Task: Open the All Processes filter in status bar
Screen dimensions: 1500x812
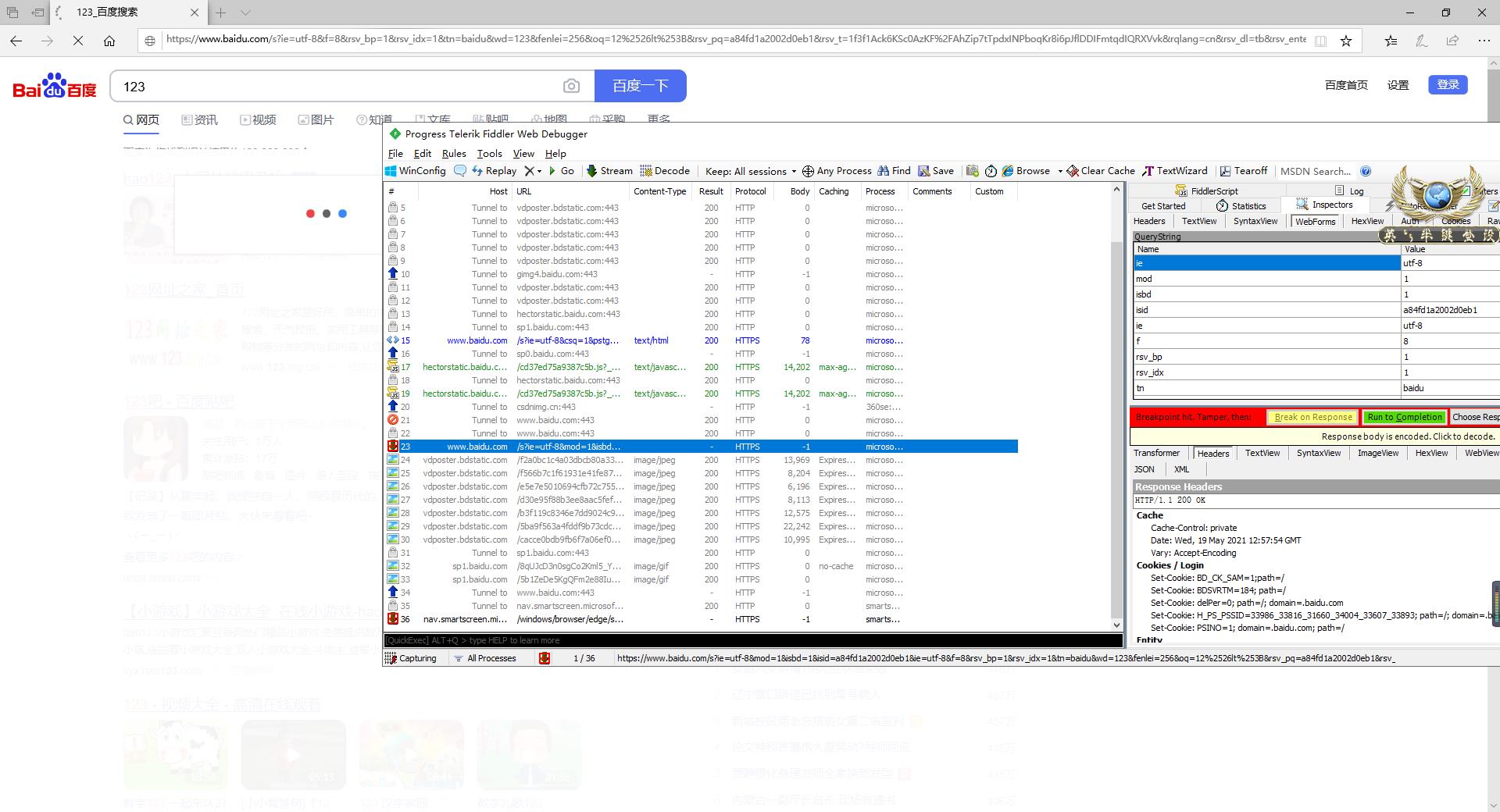Action: (485, 658)
